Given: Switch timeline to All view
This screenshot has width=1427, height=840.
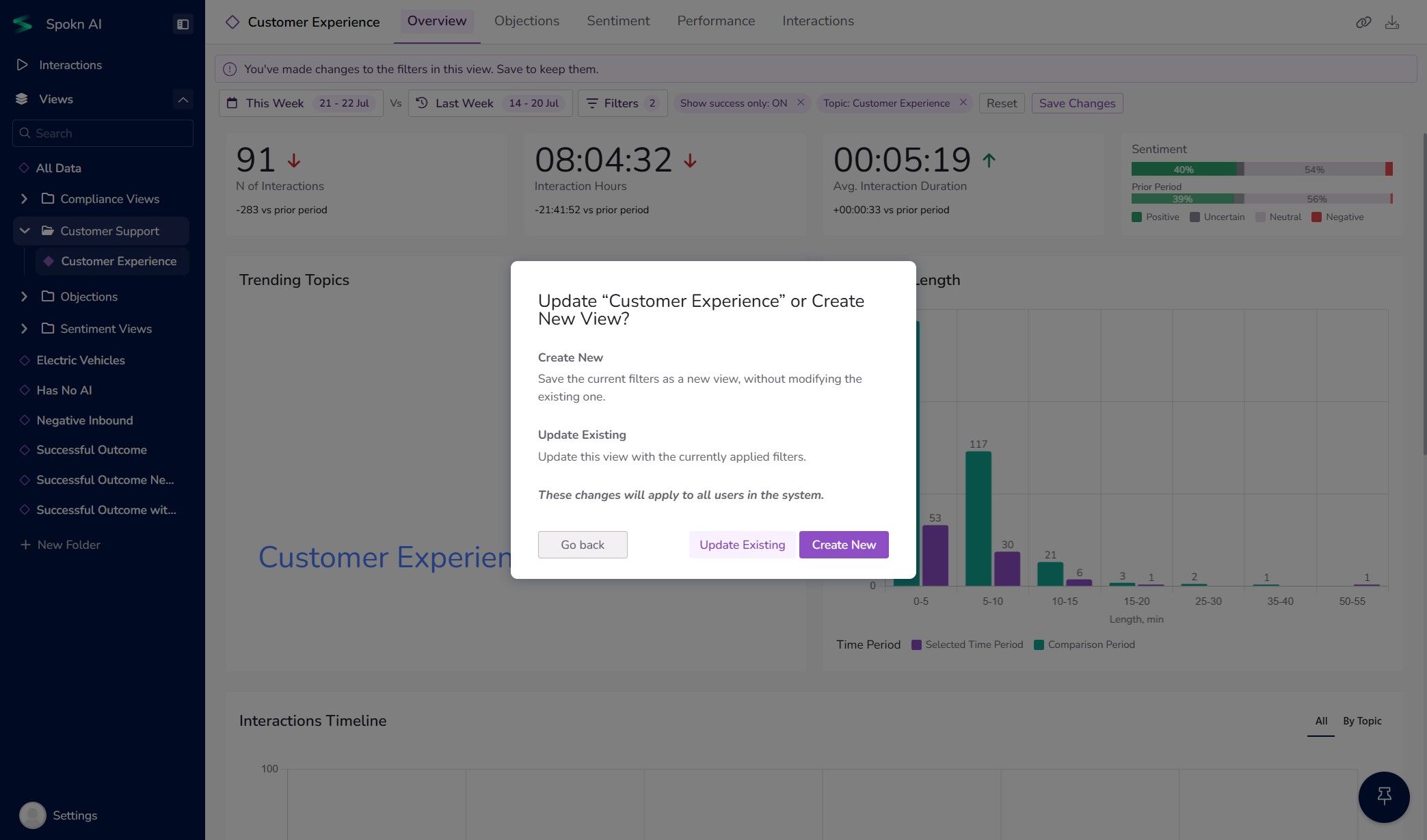Looking at the screenshot, I should (1320, 721).
